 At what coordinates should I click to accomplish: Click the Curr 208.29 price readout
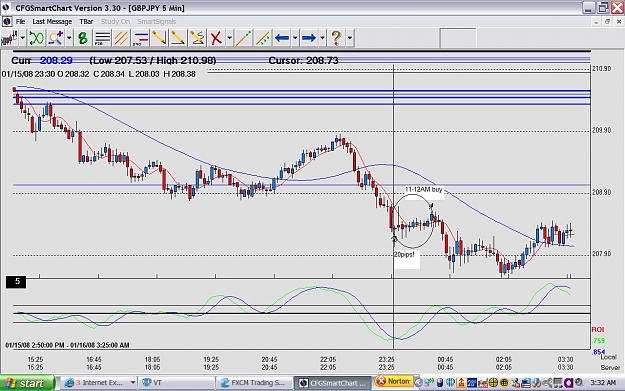tap(42, 61)
